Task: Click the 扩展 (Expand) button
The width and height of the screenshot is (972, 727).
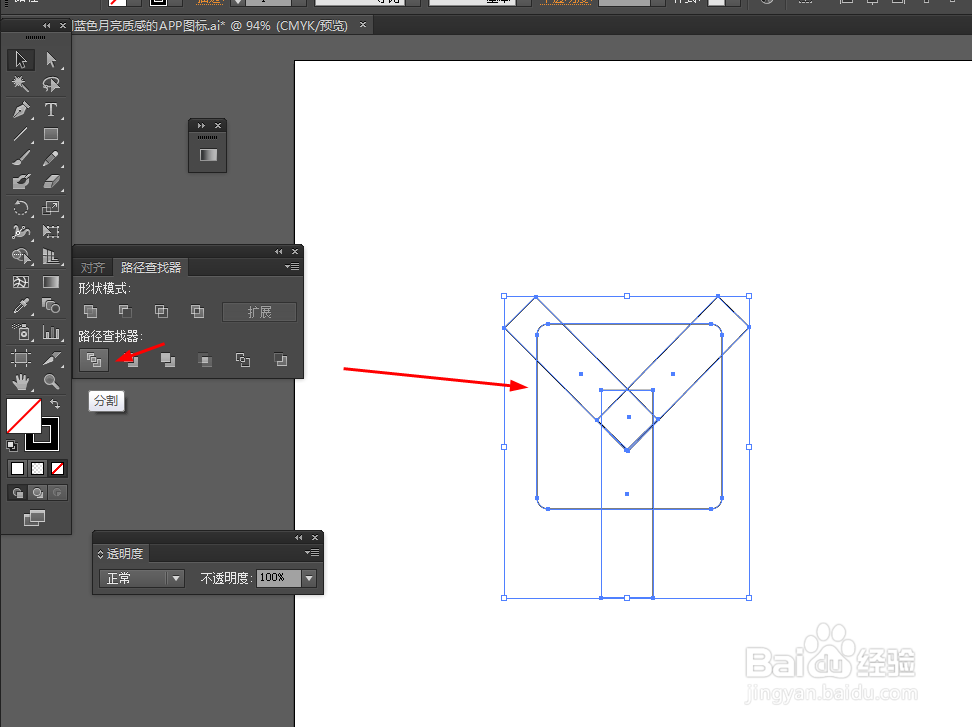Action: 259,312
